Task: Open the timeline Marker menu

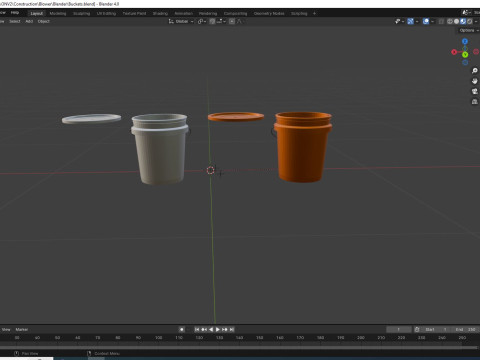Action: 22,329
